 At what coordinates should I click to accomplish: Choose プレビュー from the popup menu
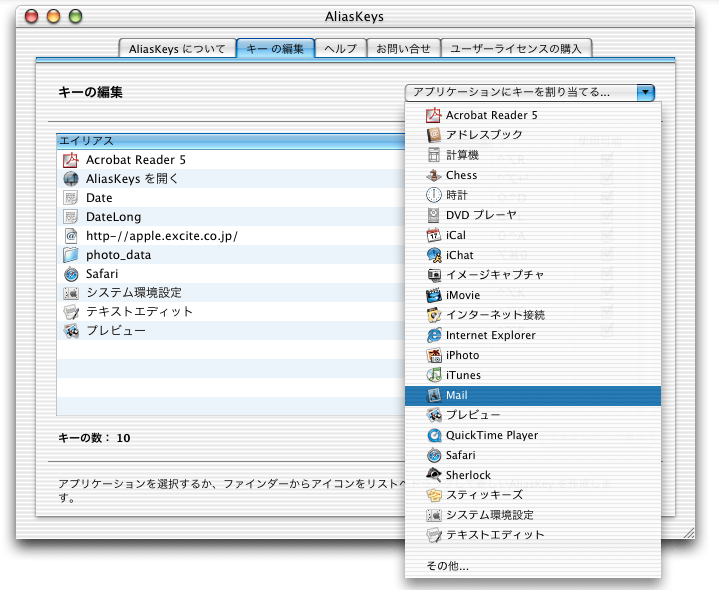pyautogui.click(x=533, y=415)
